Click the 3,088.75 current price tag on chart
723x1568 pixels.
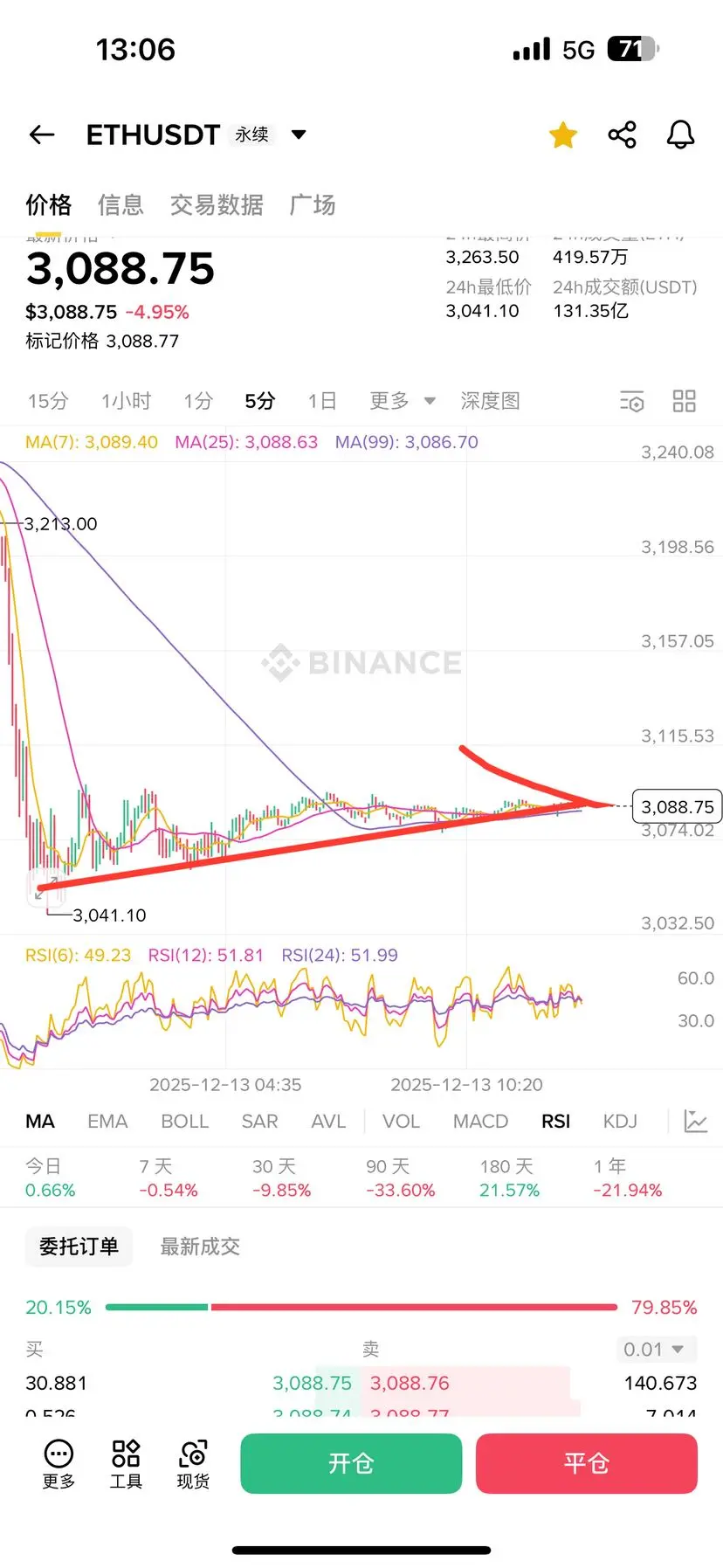pos(678,807)
